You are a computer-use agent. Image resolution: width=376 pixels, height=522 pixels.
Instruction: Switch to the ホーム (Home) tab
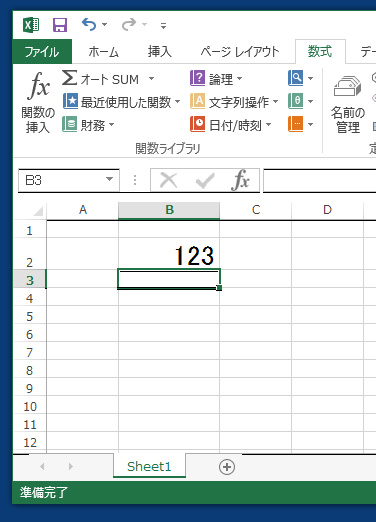click(104, 52)
